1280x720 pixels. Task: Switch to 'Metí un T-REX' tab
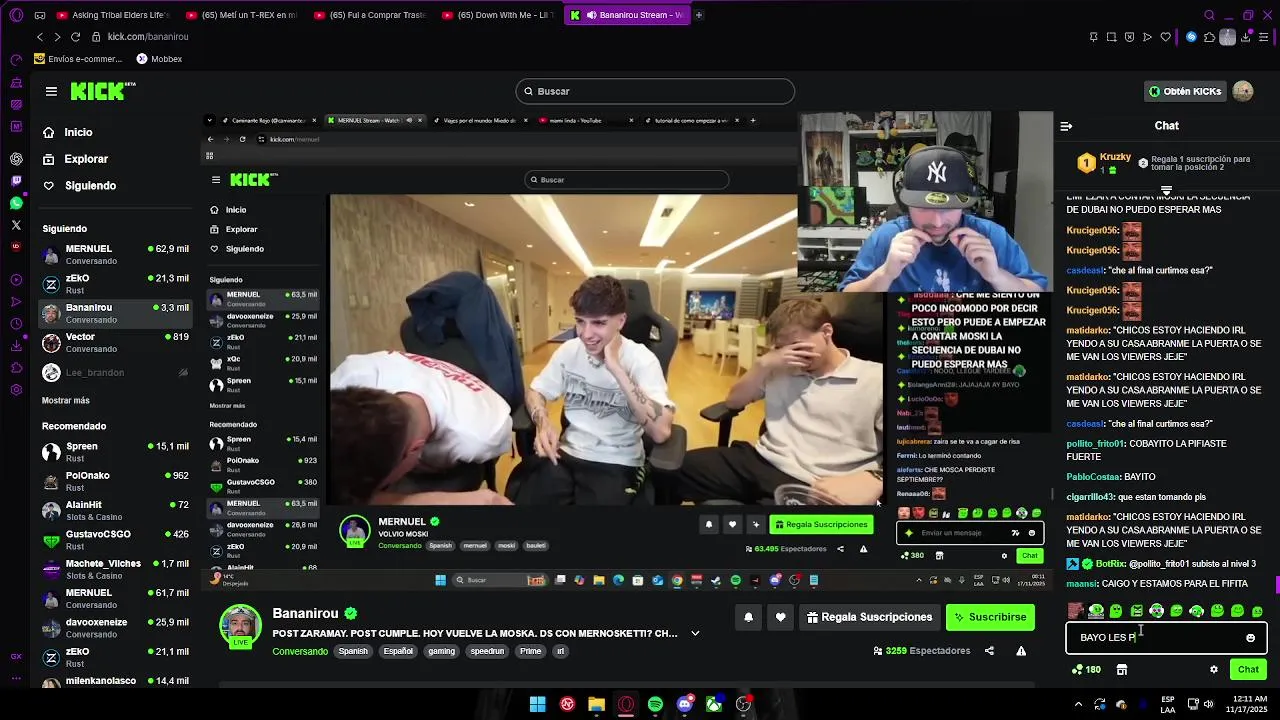[241, 15]
